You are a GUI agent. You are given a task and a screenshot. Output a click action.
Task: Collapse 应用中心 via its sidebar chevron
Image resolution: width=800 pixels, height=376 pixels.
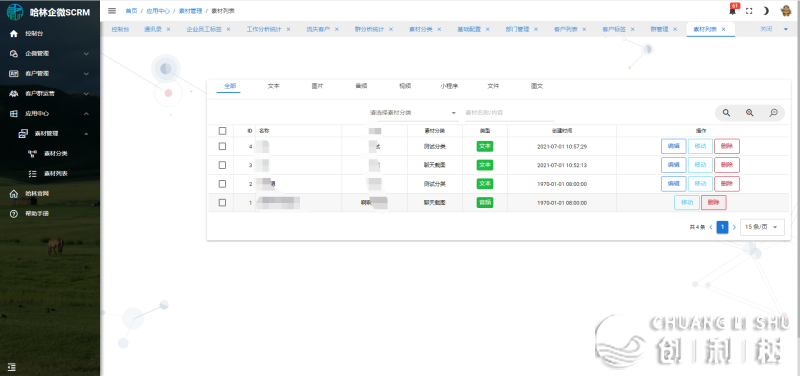point(86,114)
